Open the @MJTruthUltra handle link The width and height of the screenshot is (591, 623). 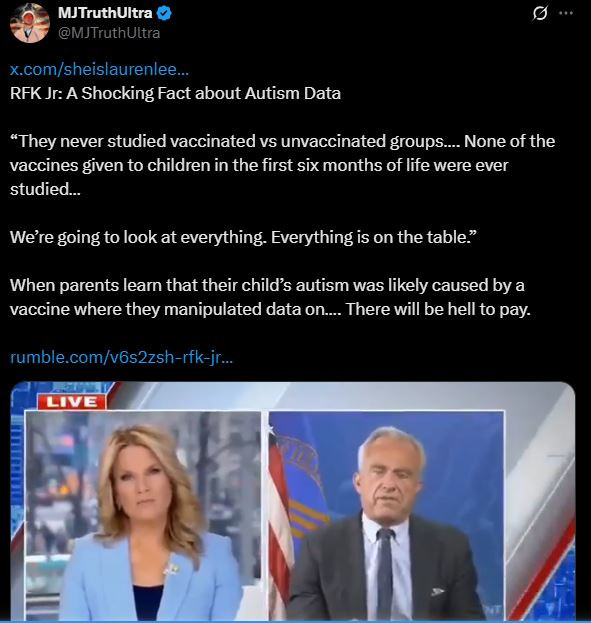(109, 33)
